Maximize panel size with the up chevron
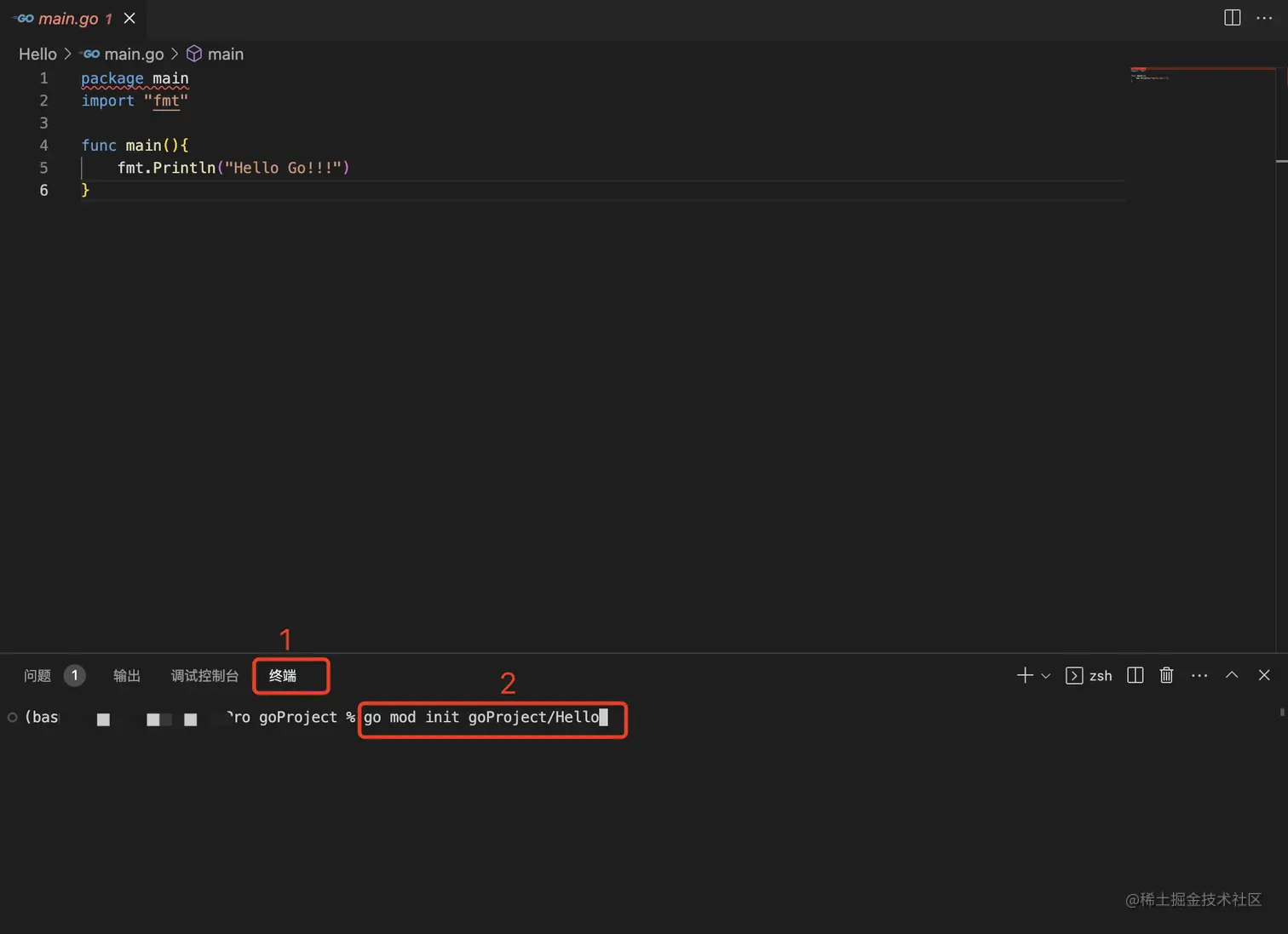The image size is (1288, 934). click(x=1232, y=675)
